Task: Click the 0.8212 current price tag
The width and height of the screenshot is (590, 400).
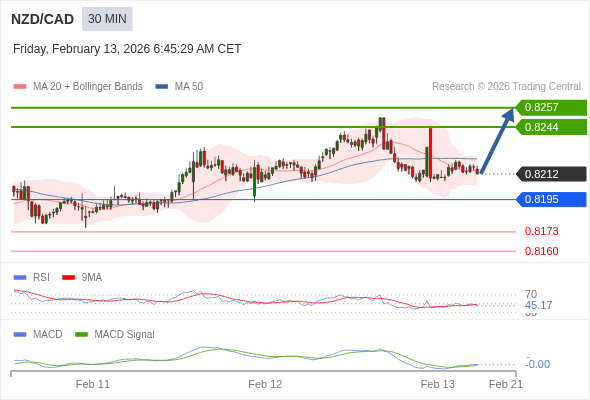Action: click(551, 174)
